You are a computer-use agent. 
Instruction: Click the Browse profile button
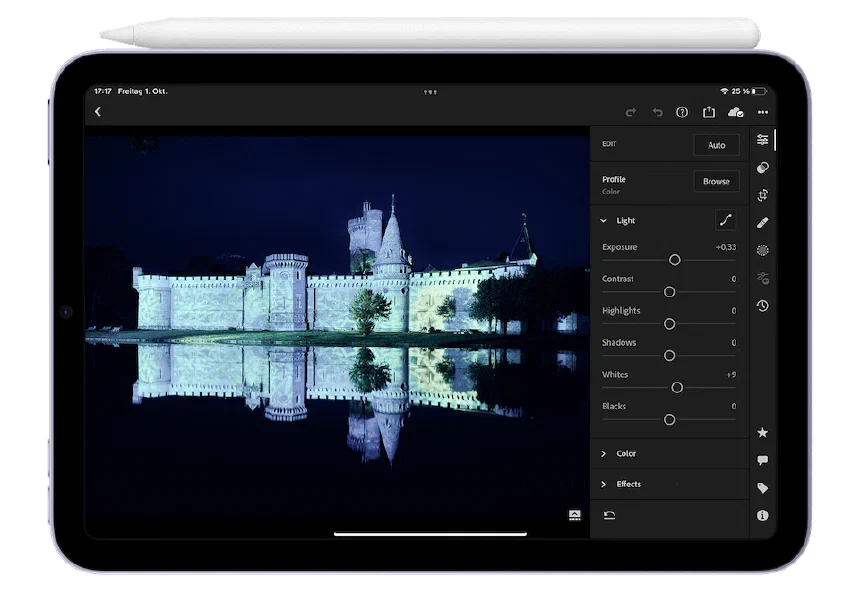coord(716,181)
